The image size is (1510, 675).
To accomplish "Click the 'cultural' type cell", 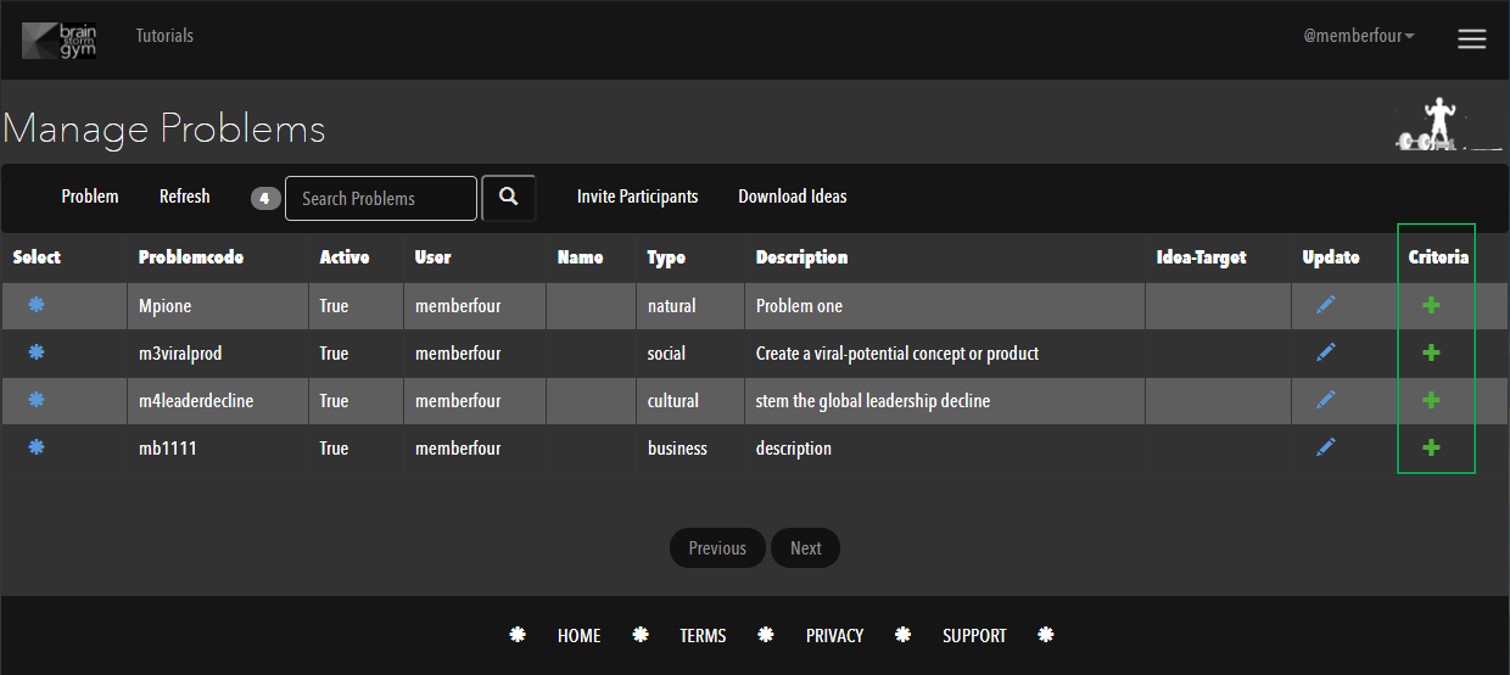I will [673, 401].
